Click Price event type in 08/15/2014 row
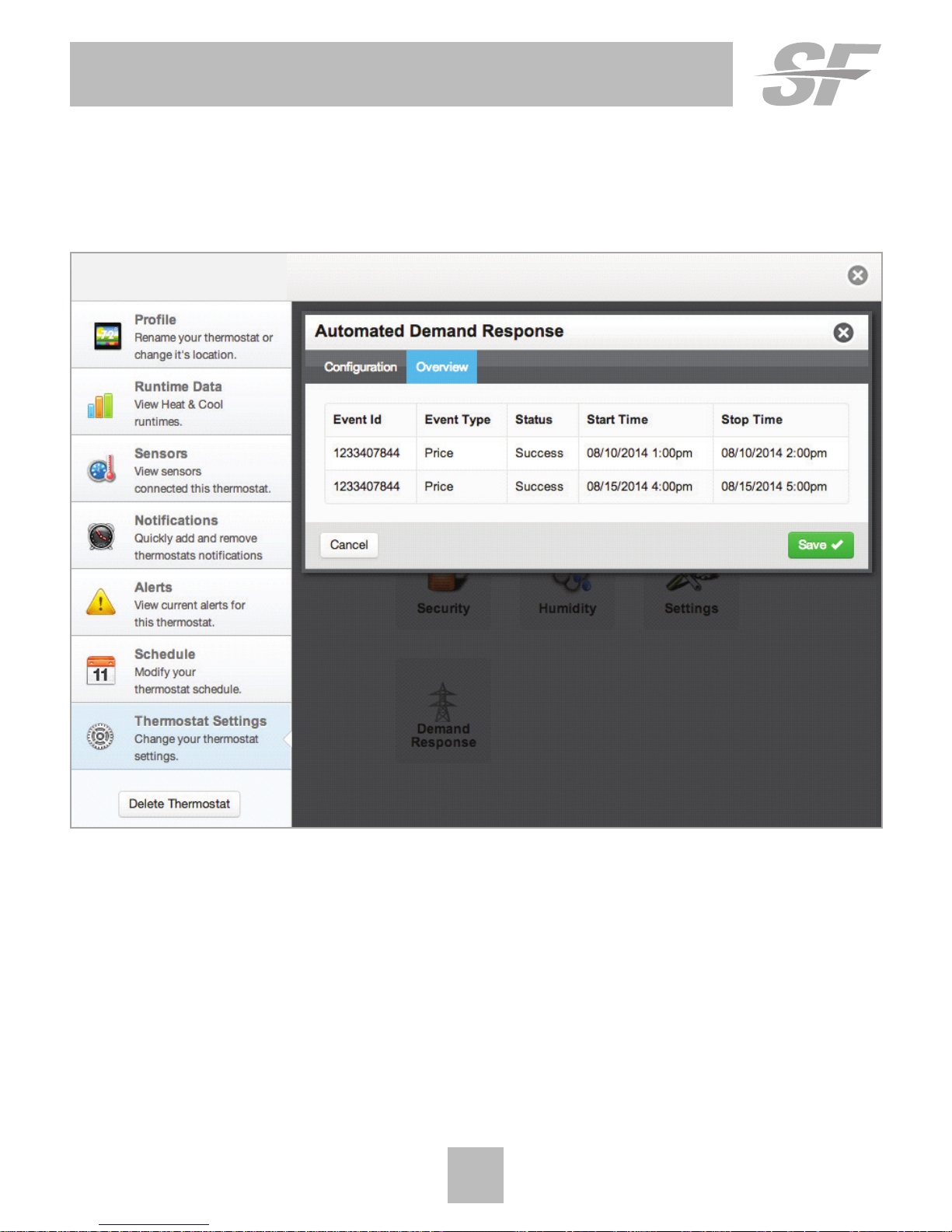Screen dimensions: 952x1232 (439, 487)
